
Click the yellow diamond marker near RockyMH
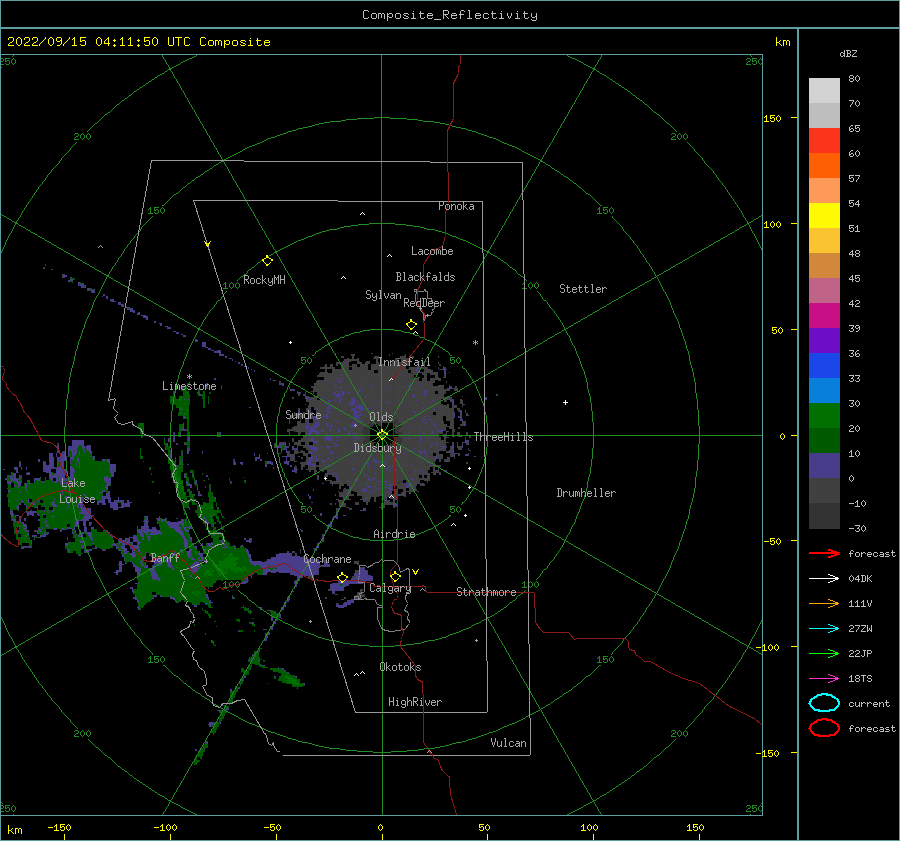pyautogui.click(x=267, y=261)
